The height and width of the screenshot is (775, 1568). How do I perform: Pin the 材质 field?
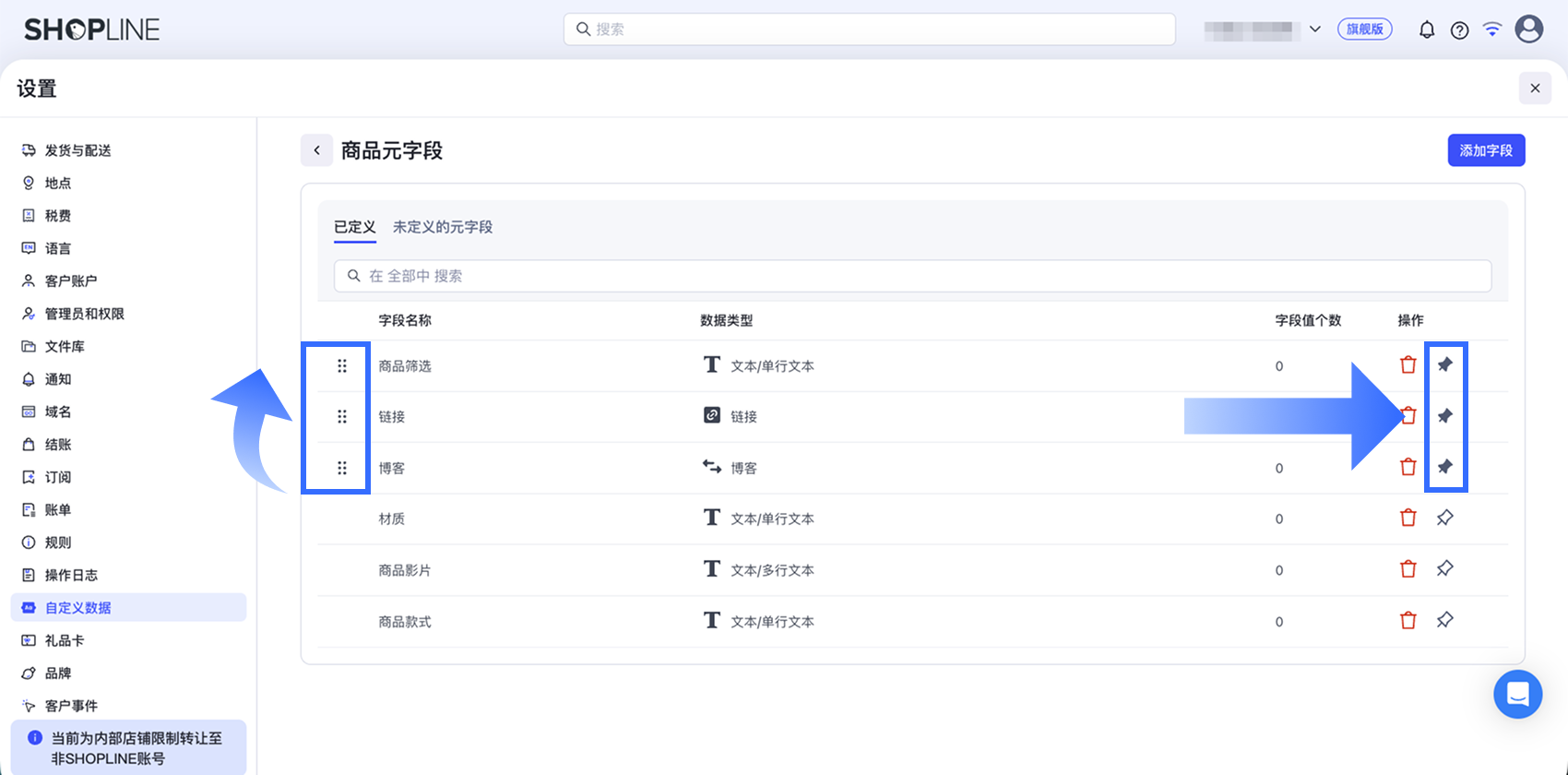(1445, 518)
